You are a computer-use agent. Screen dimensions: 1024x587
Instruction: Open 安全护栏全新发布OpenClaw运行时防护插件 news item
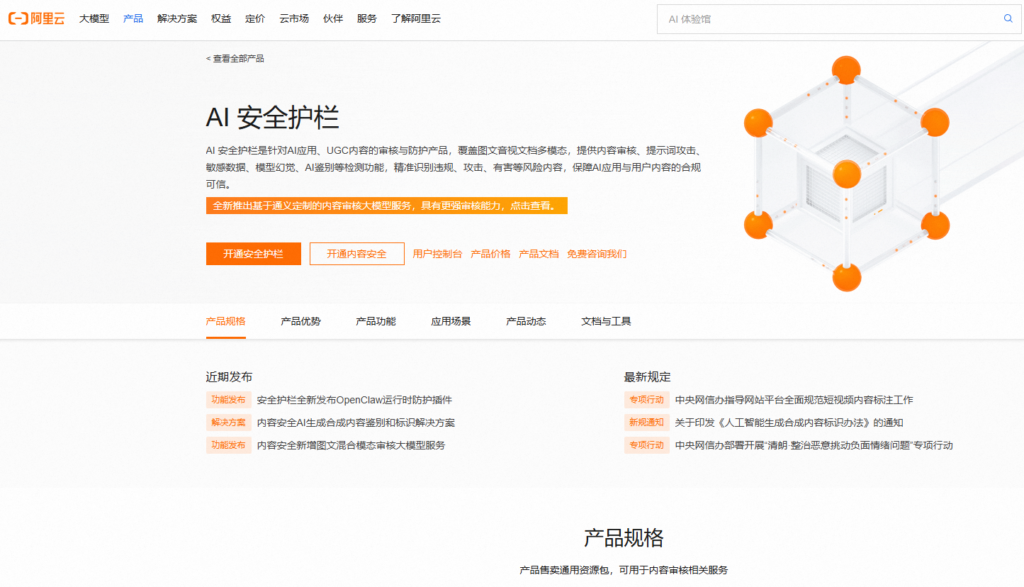tap(354, 400)
